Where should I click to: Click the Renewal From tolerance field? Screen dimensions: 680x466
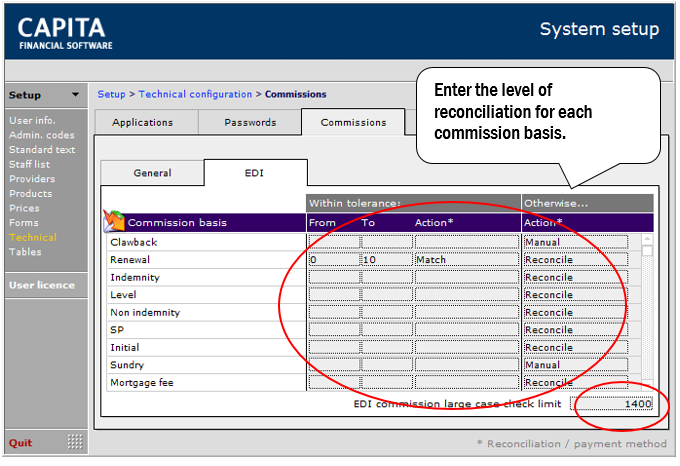click(x=334, y=260)
